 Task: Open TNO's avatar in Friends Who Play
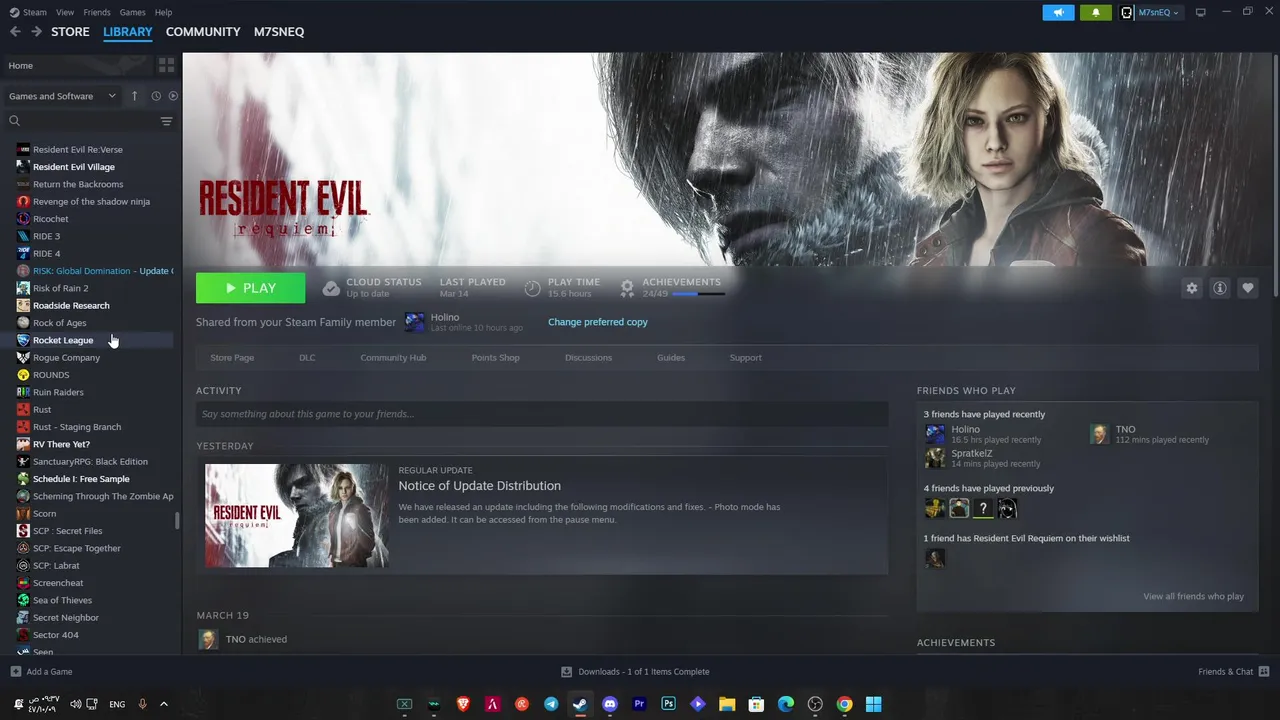1099,434
